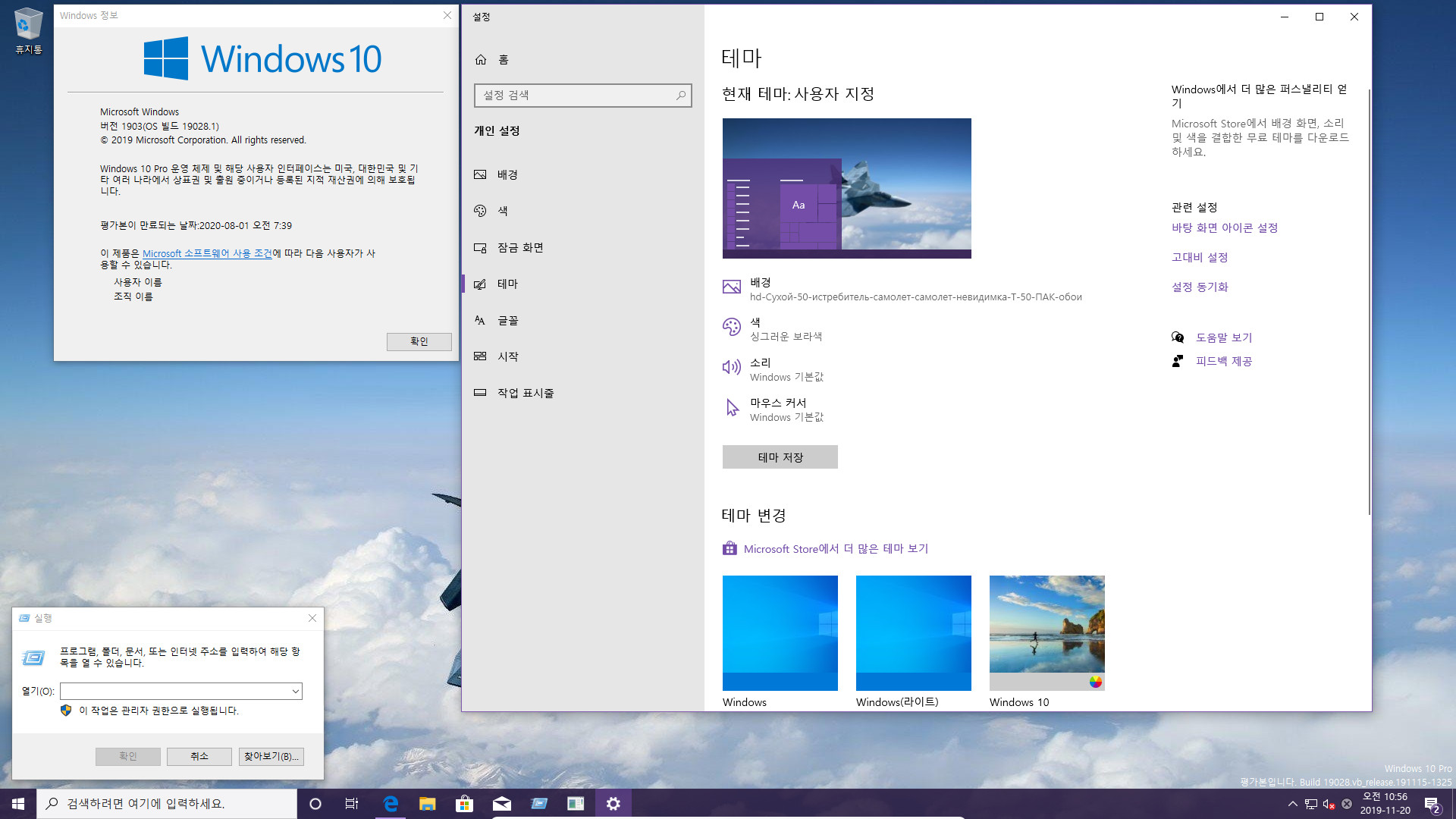Image resolution: width=1456 pixels, height=819 pixels.
Task: Open 시작 (Start) settings page
Action: pyautogui.click(x=582, y=356)
